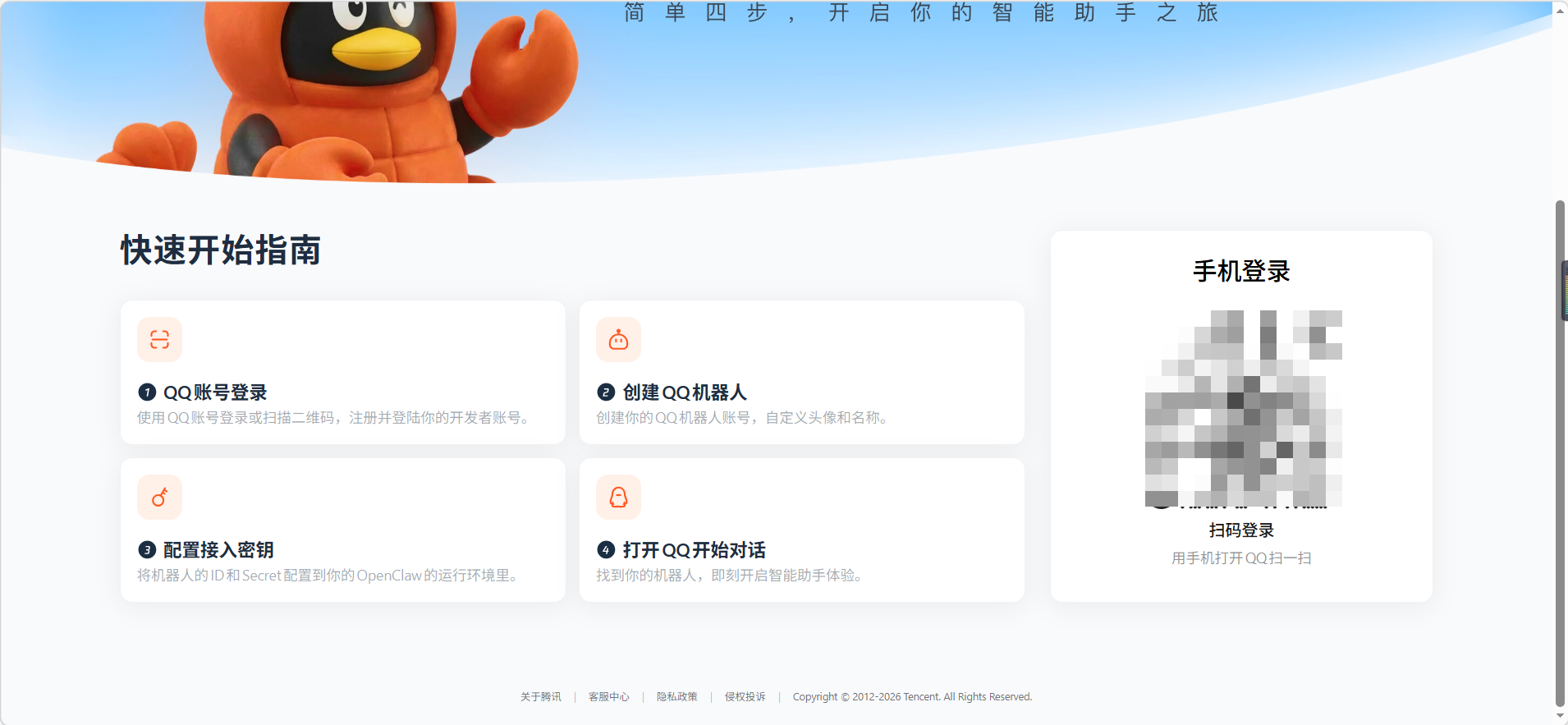Image resolution: width=1568 pixels, height=725 pixels.
Task: Click the penguin icon above 打开QQ开始对话
Action: (618, 498)
